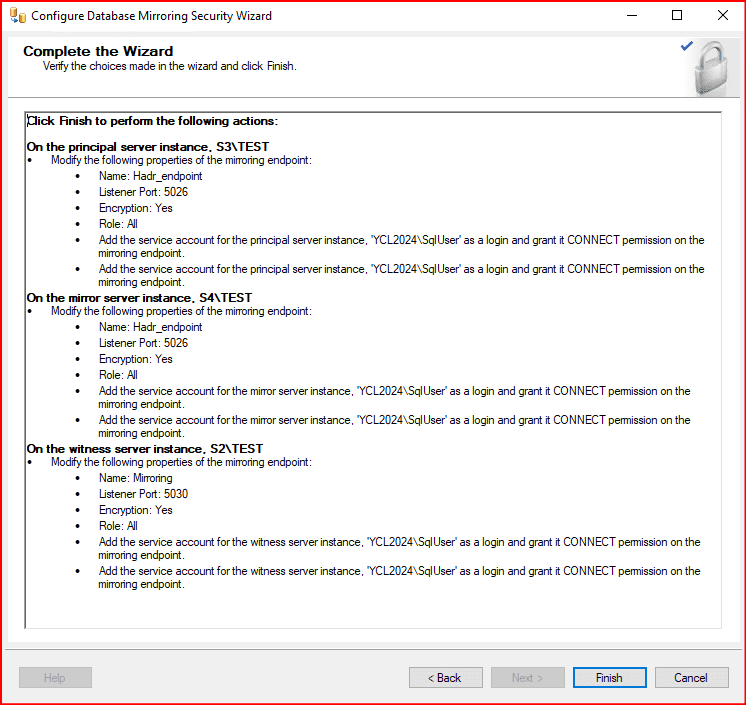746x705 pixels.
Task: Click the padlock icon in the header
Action: coord(708,69)
